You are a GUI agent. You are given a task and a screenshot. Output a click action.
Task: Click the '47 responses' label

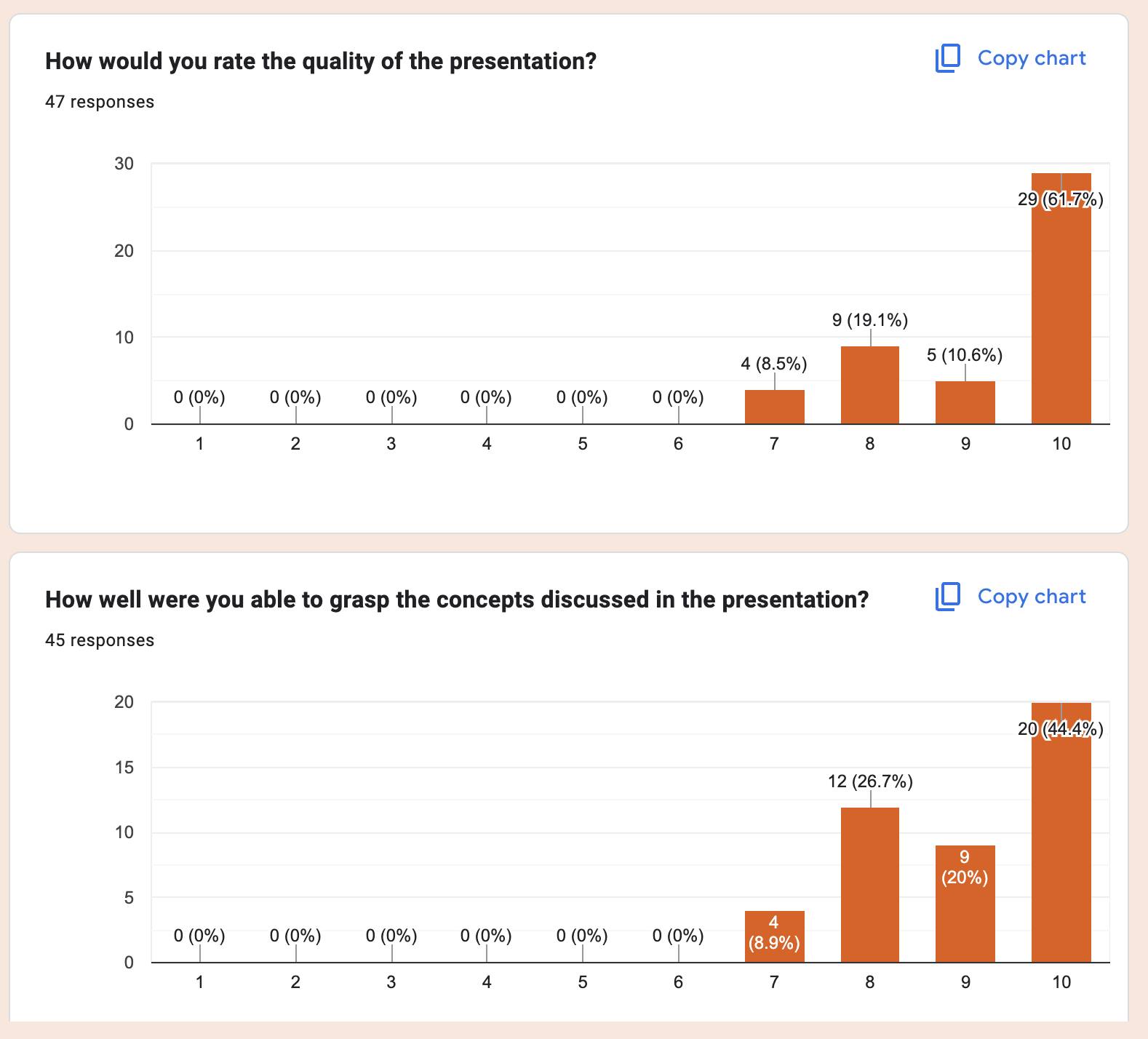(x=100, y=102)
